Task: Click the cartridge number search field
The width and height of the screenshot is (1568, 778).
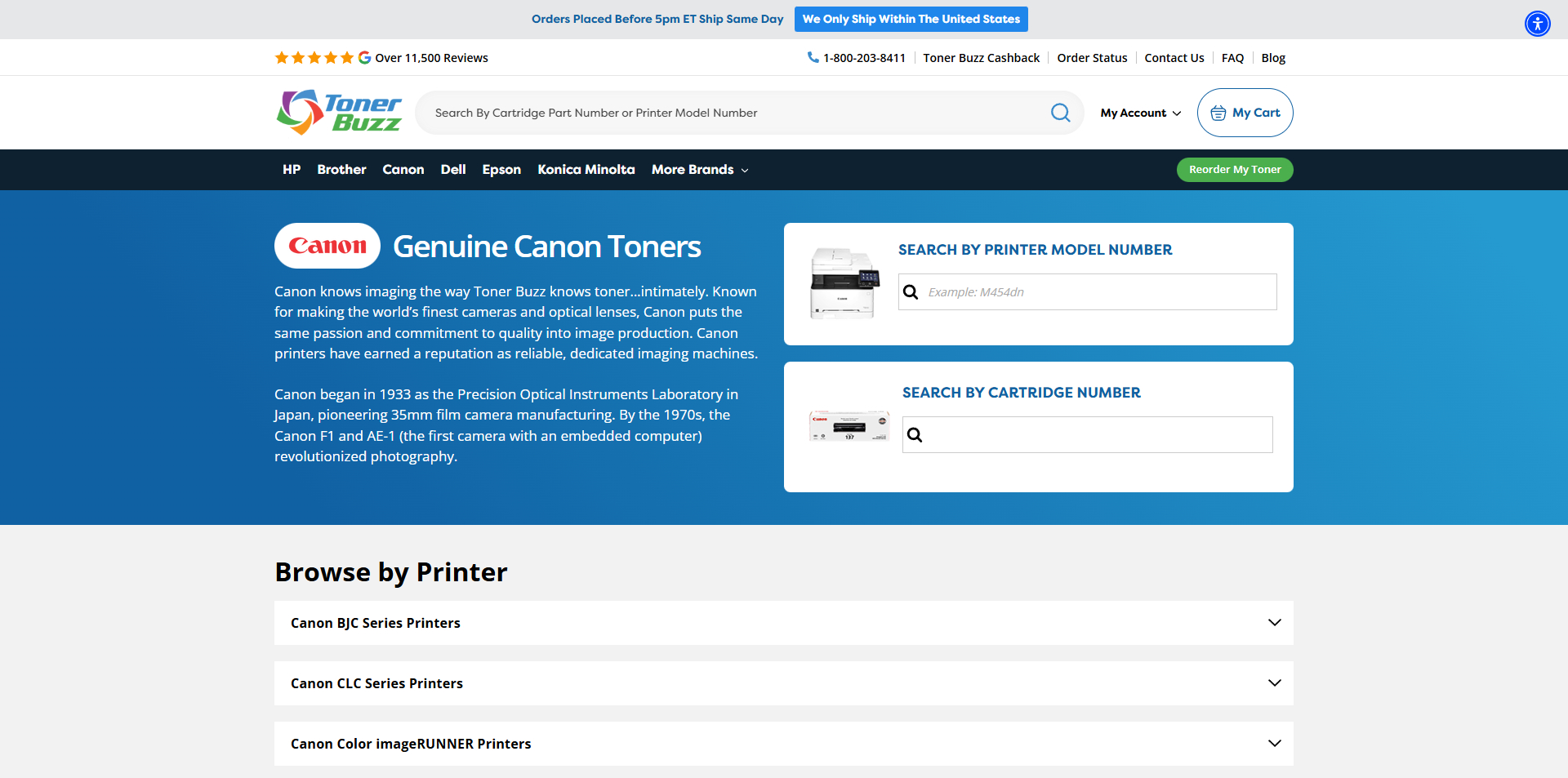Action: point(1086,434)
